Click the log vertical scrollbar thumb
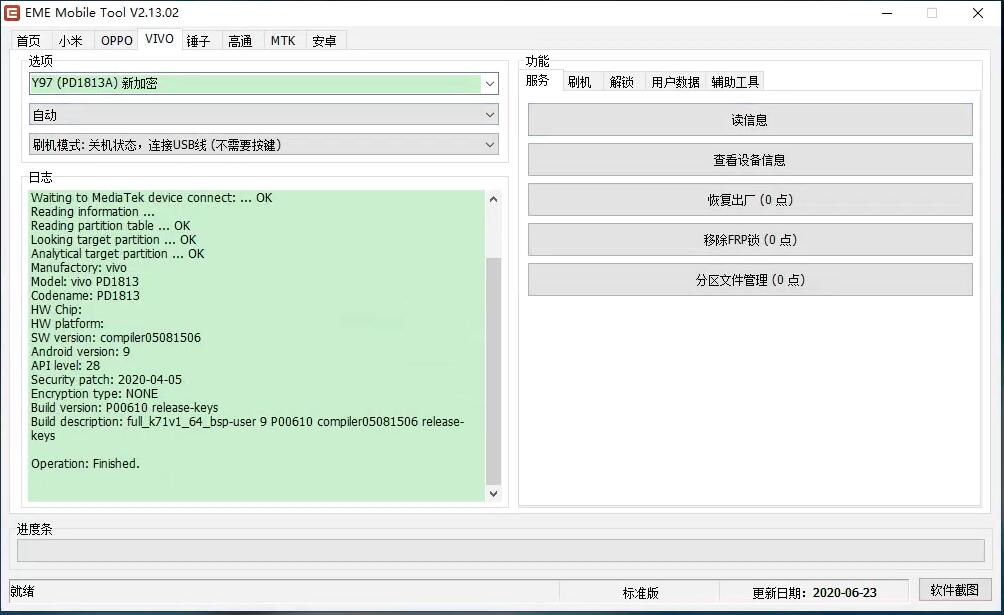This screenshot has width=1004, height=615. [493, 370]
